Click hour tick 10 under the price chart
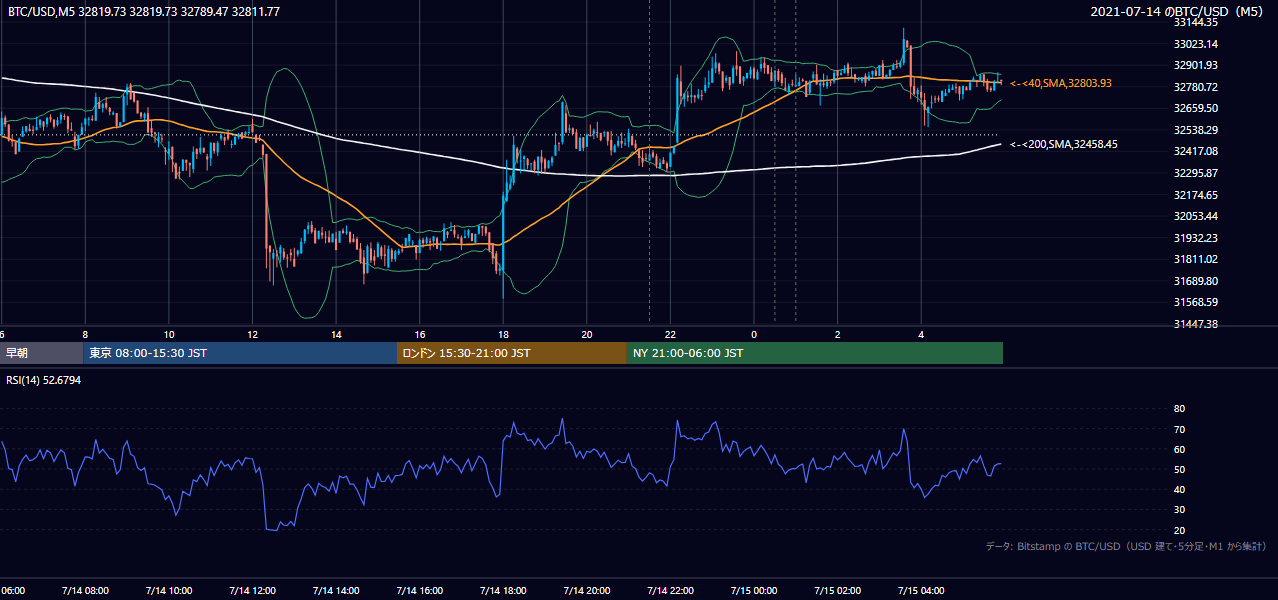Image resolution: width=1278 pixels, height=600 pixels. (169, 334)
